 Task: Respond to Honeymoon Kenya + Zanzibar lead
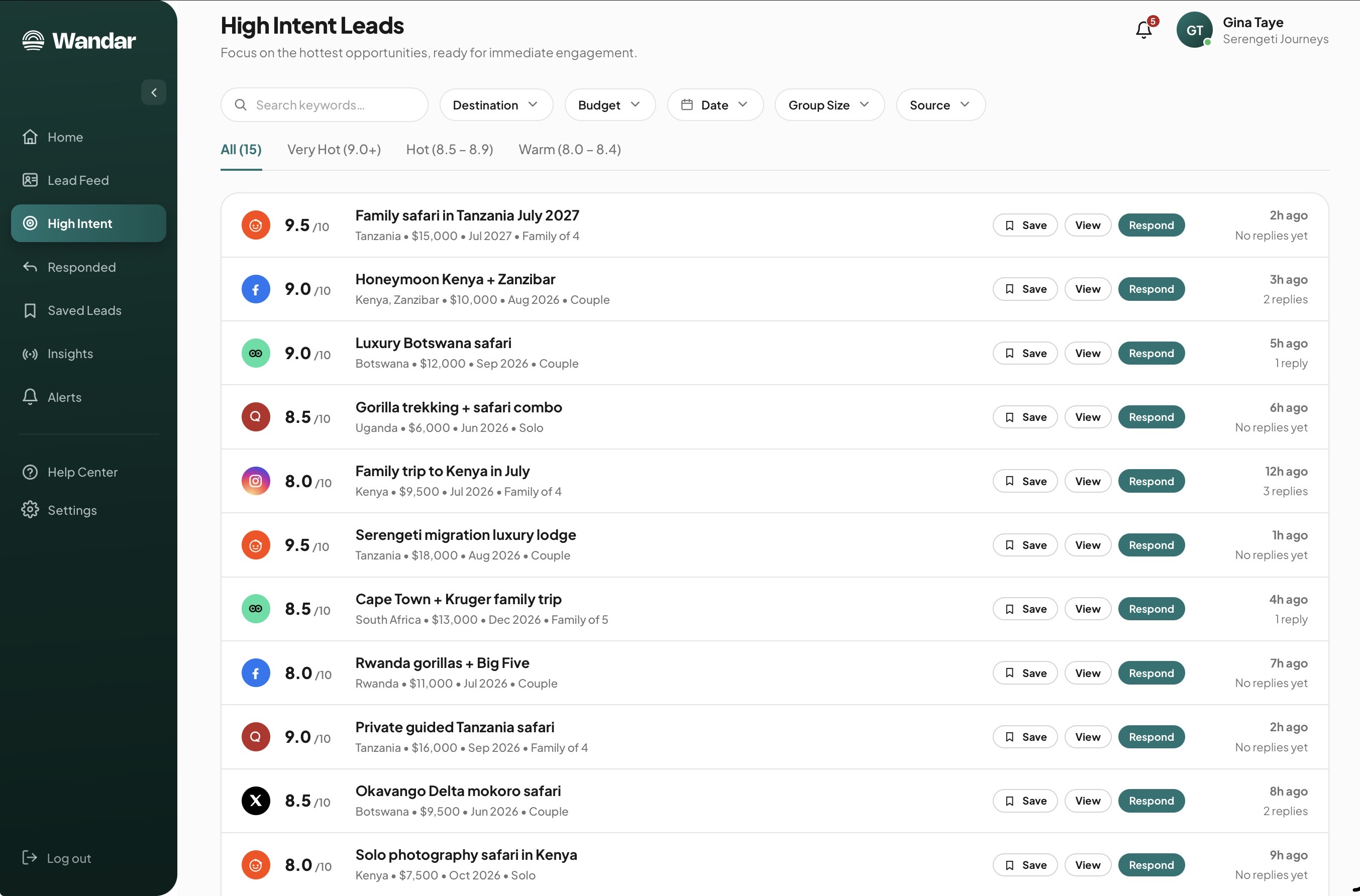tap(1152, 289)
